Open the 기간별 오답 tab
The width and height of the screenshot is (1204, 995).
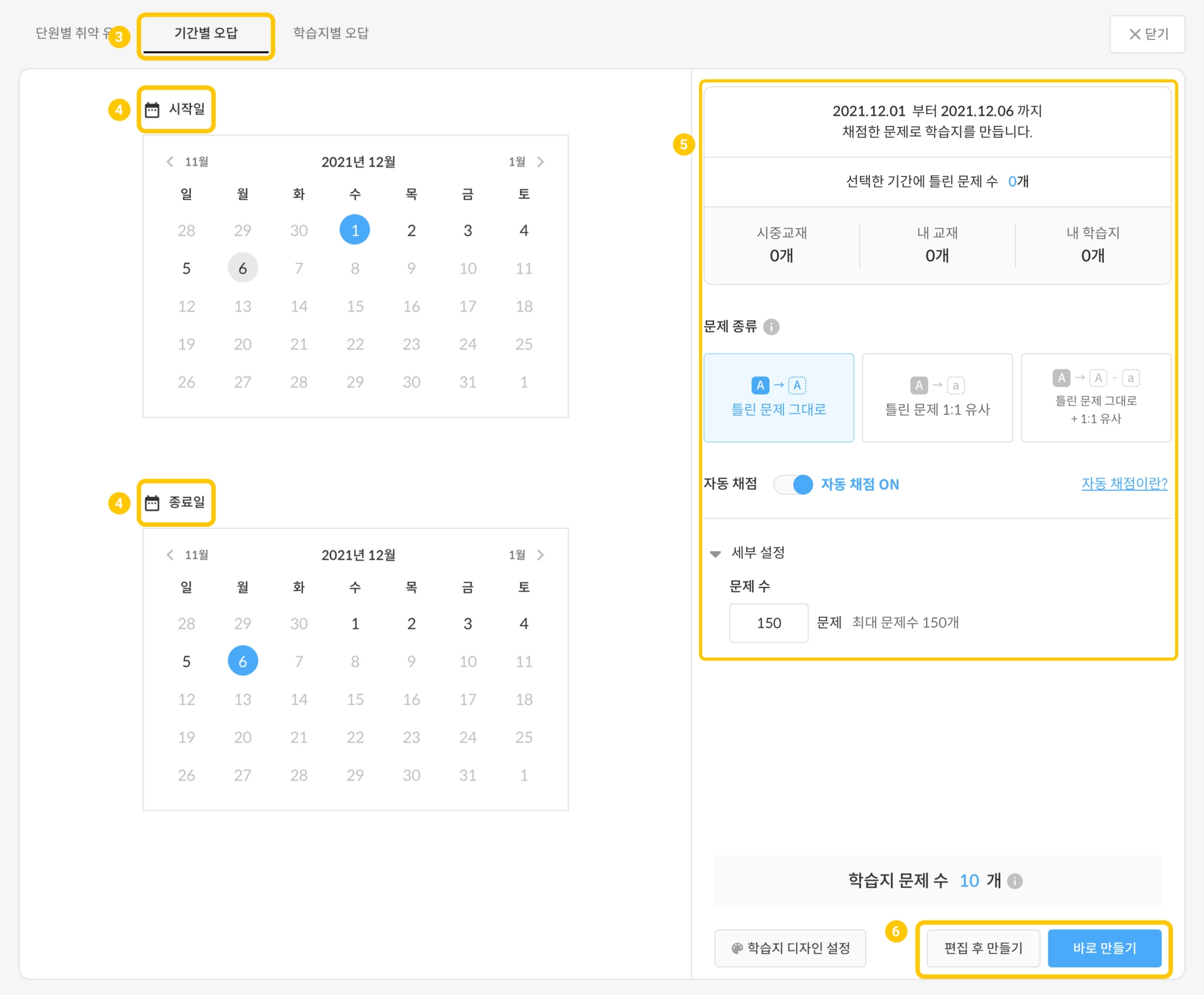click(x=206, y=33)
